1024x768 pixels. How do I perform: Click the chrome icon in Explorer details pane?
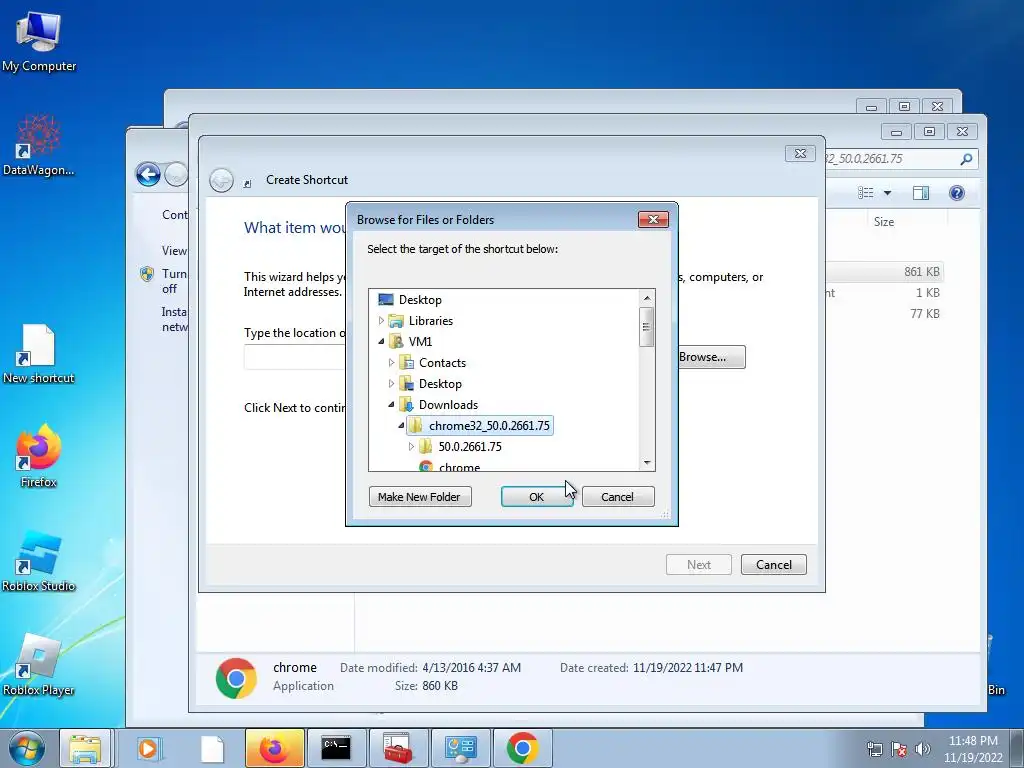point(236,678)
